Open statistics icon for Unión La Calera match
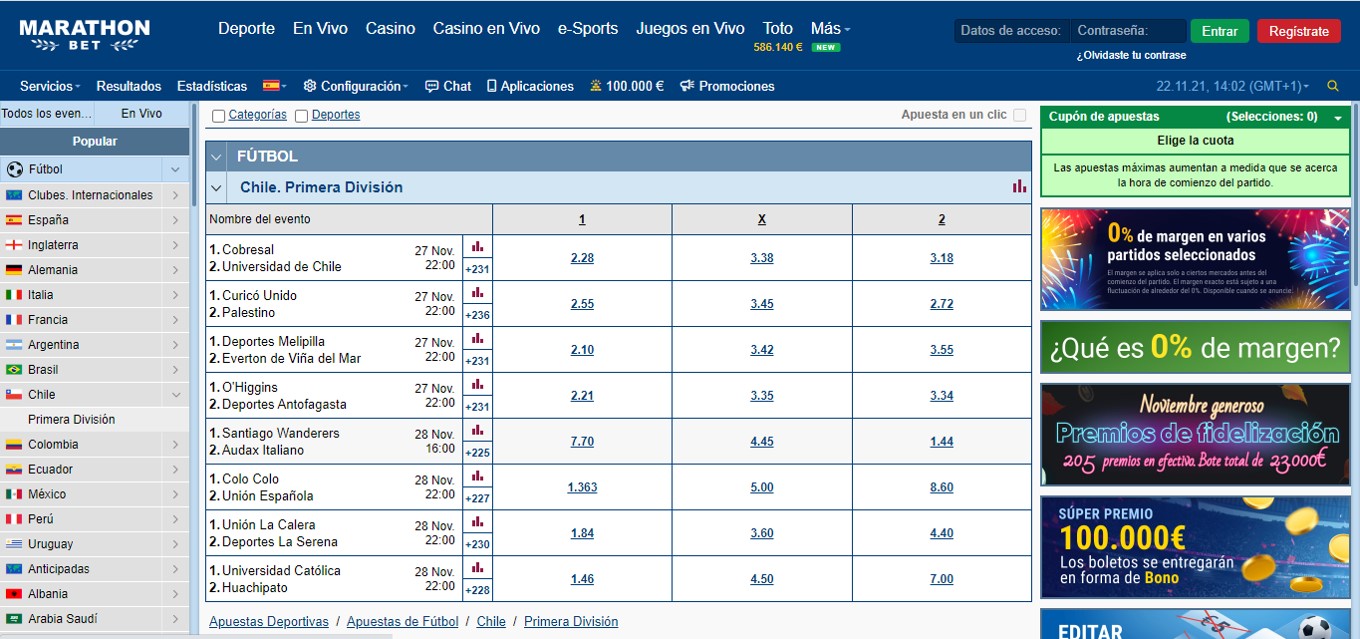Viewport: 1360px width, 639px height. (x=477, y=522)
